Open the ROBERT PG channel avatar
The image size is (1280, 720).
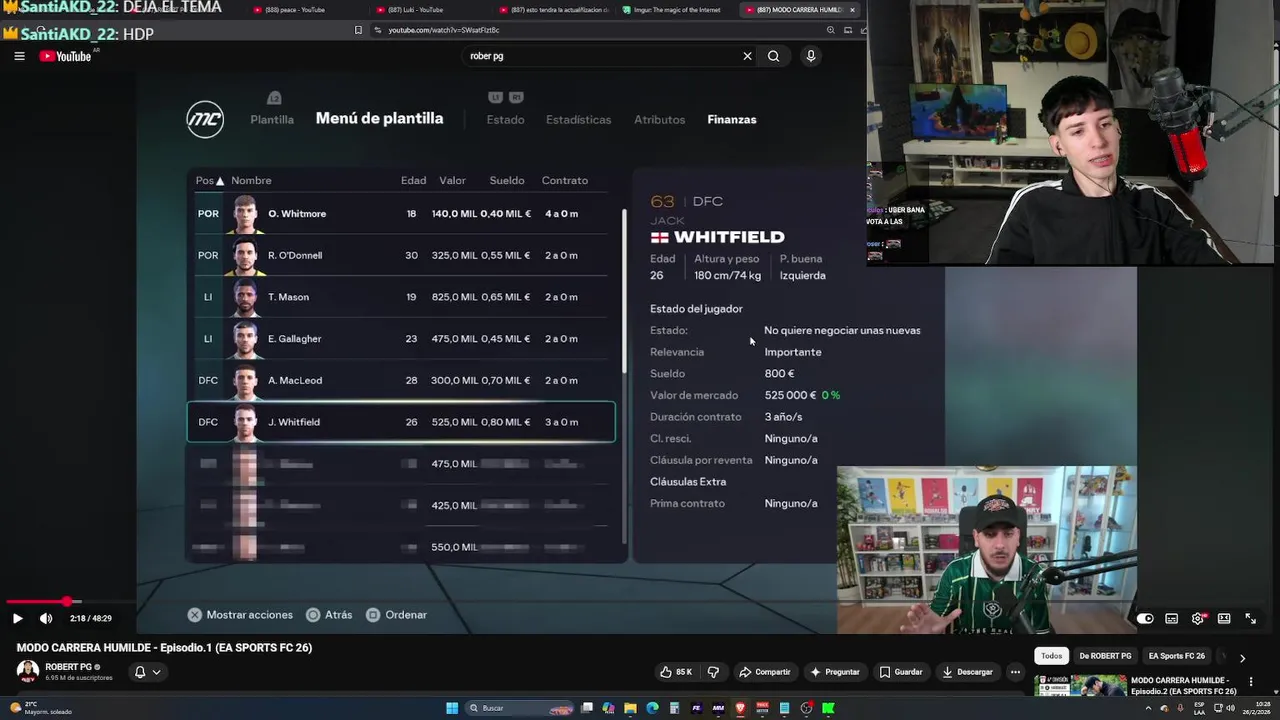[x=28, y=671]
